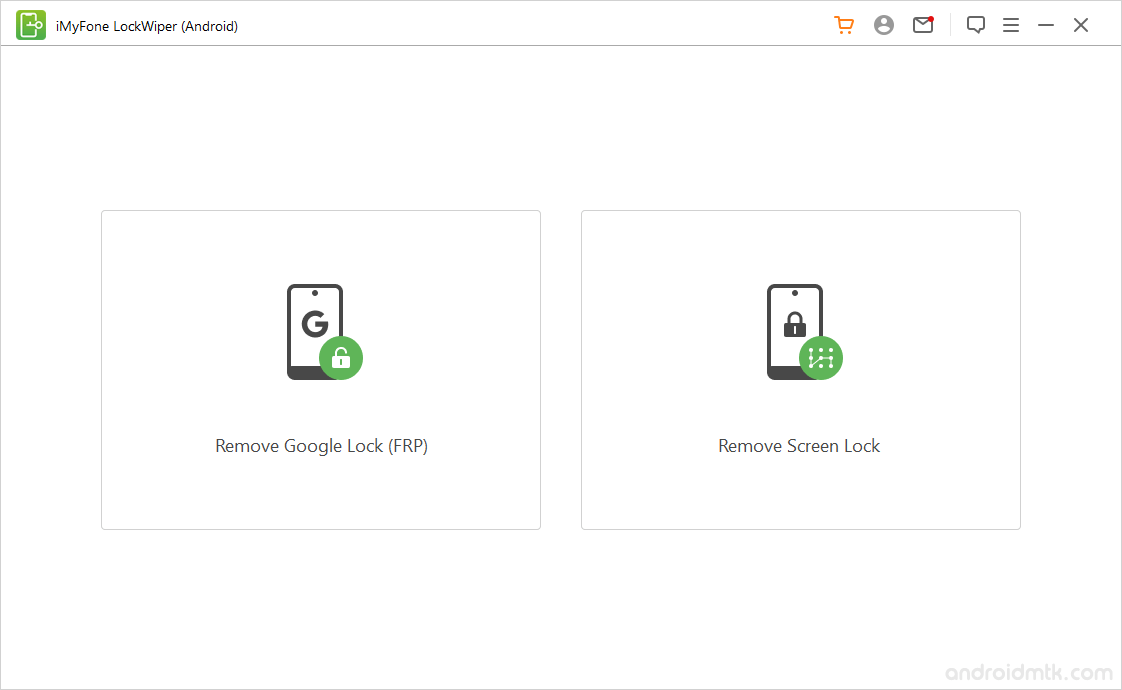This screenshot has height=690, width=1122.
Task: Open the shopping cart purchase icon
Action: [844, 26]
